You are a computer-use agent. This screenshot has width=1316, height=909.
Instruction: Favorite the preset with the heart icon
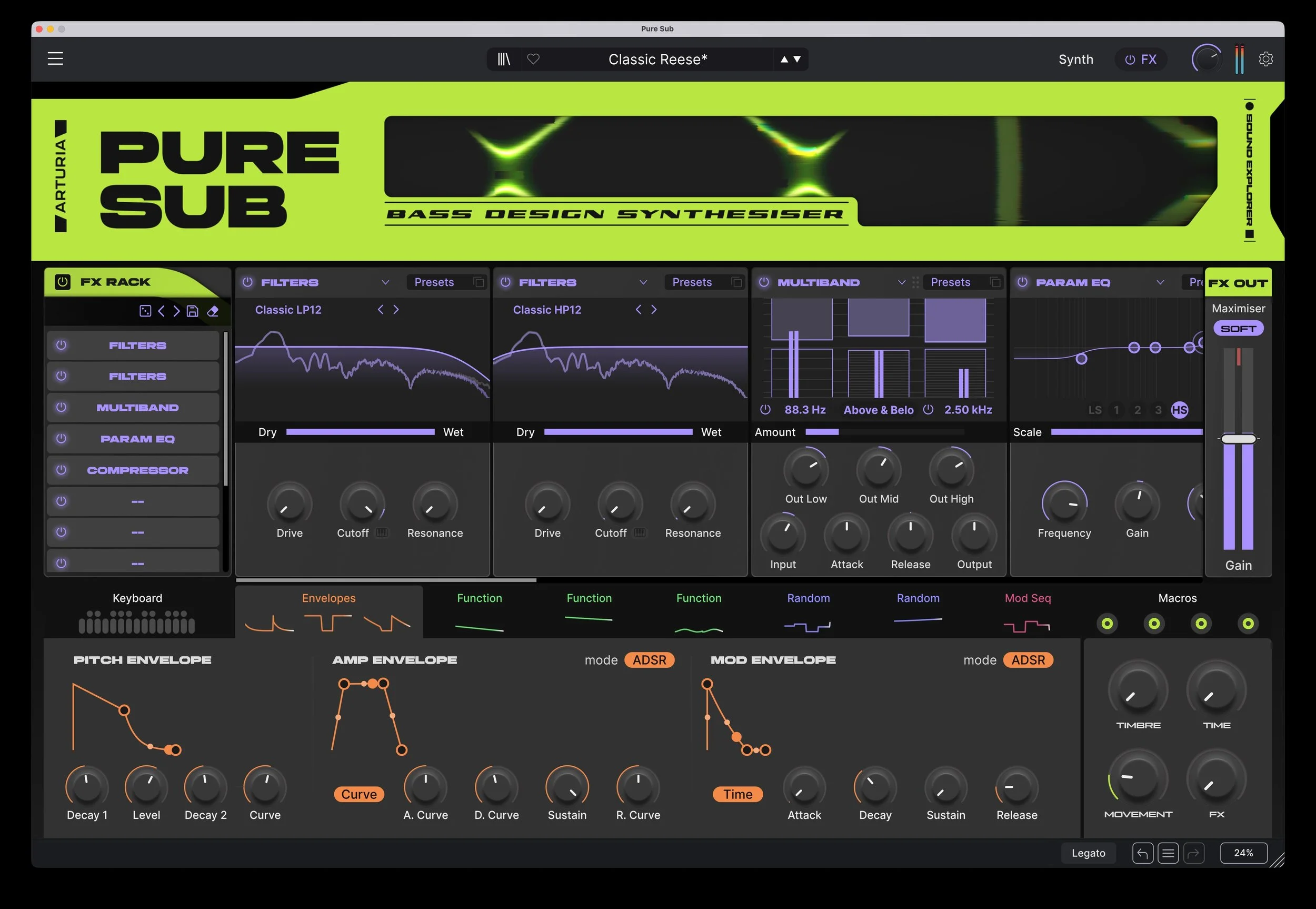(x=533, y=58)
